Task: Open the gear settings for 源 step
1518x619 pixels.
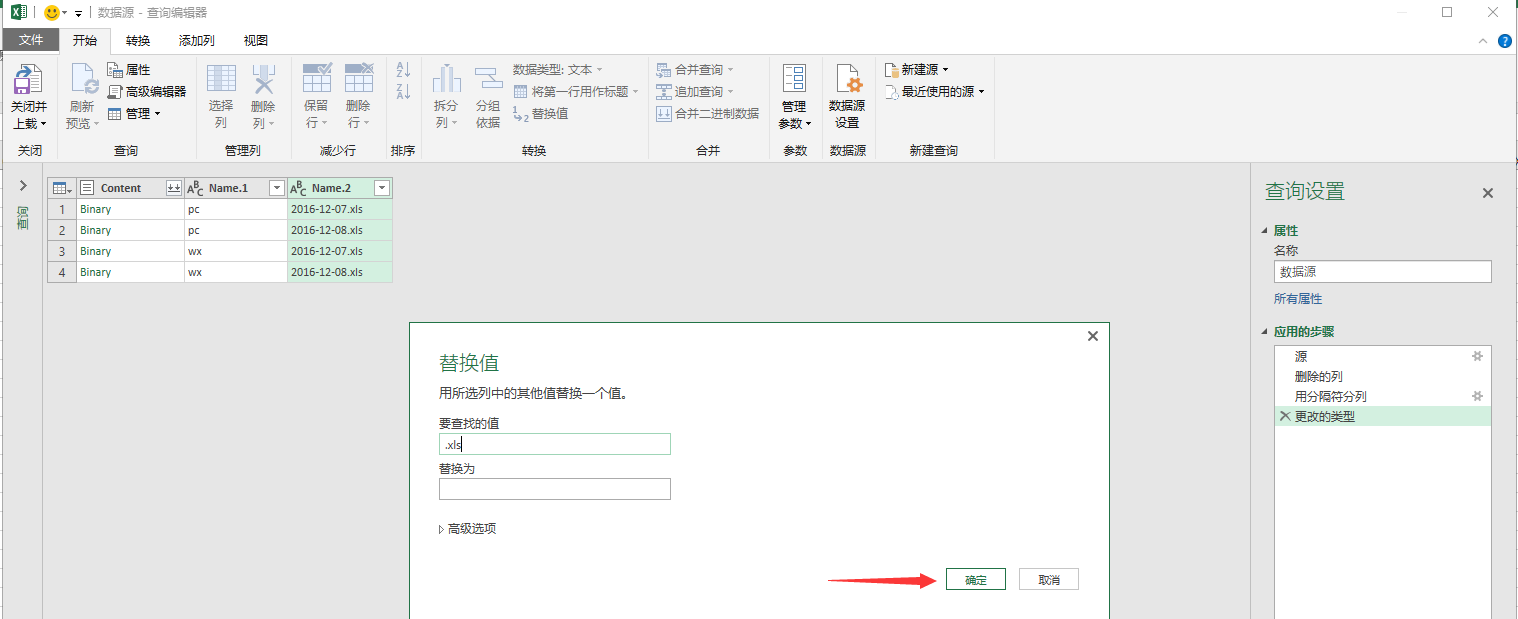Action: point(1478,356)
